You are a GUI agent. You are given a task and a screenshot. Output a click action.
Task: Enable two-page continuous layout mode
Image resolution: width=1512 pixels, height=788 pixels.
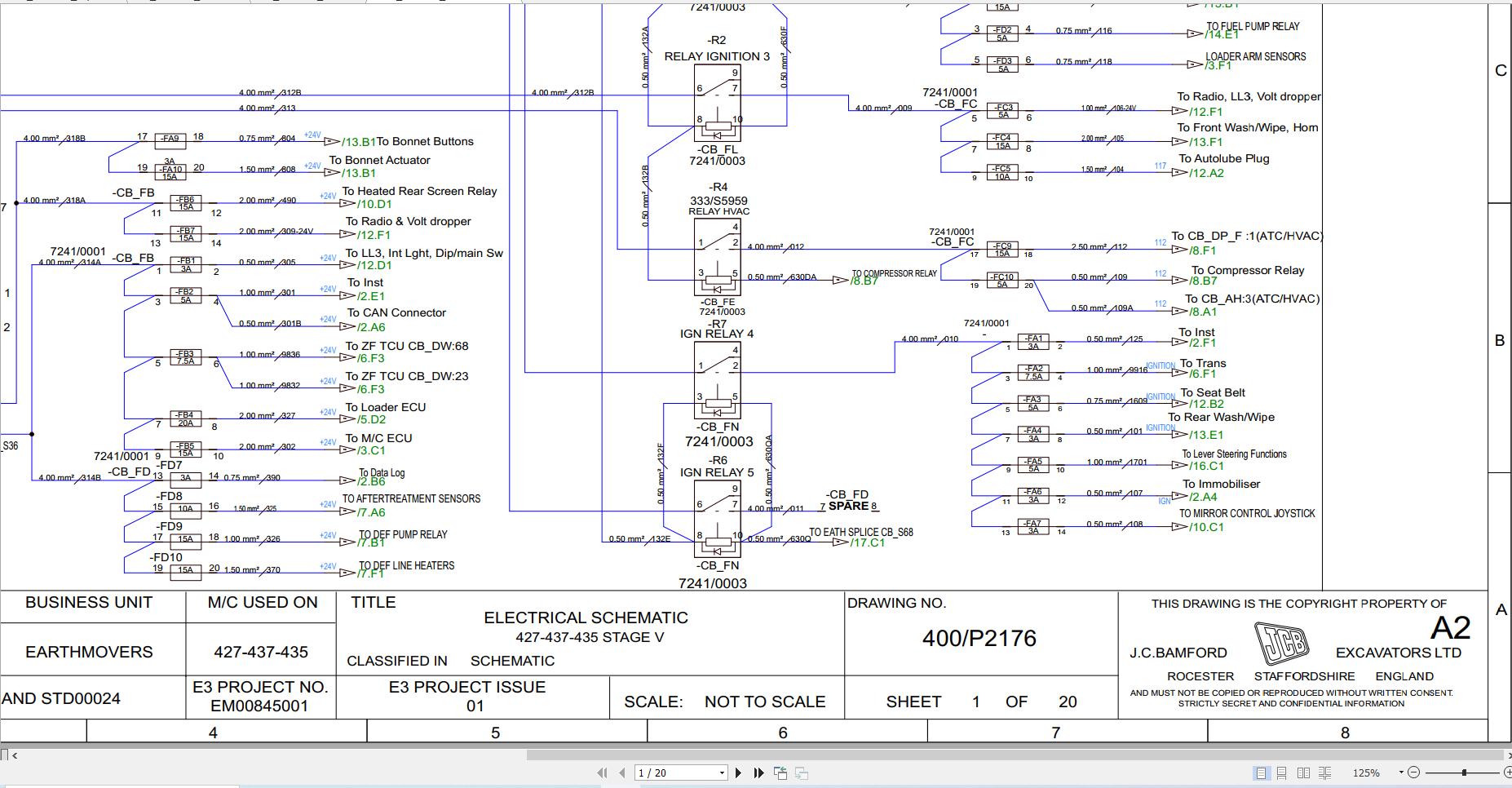[1324, 773]
